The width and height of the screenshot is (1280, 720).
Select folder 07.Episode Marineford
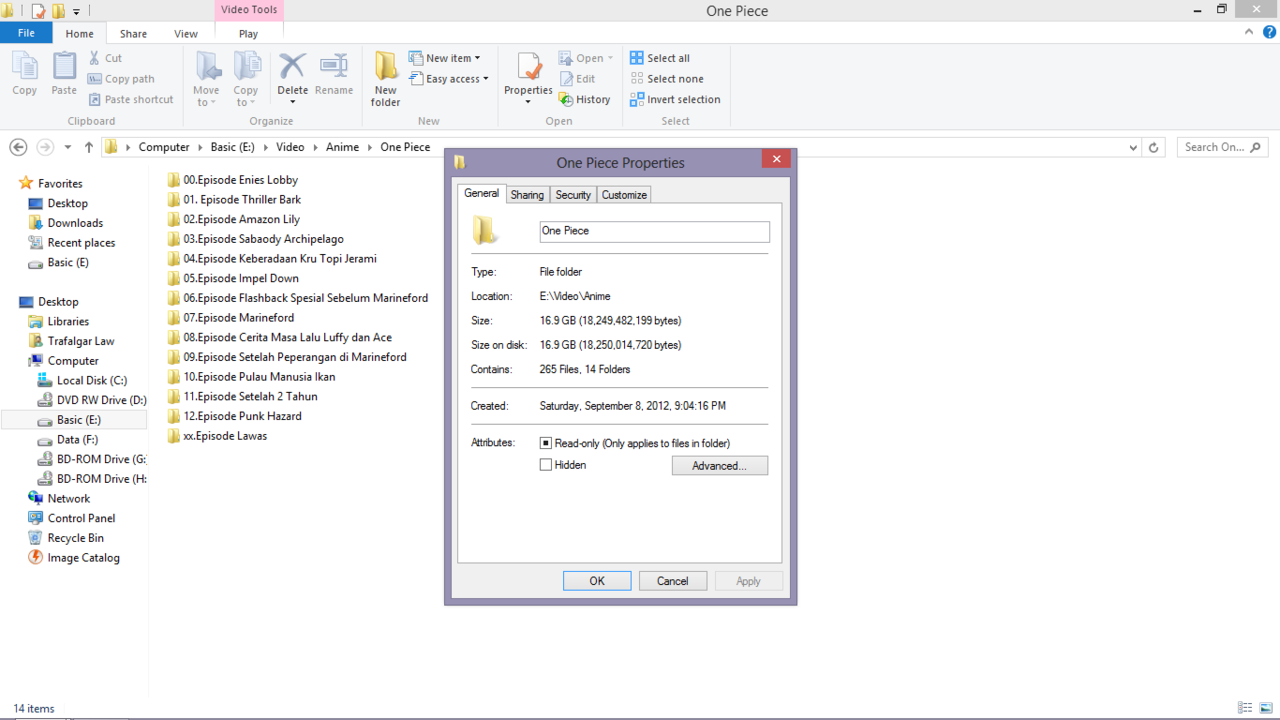point(231,318)
